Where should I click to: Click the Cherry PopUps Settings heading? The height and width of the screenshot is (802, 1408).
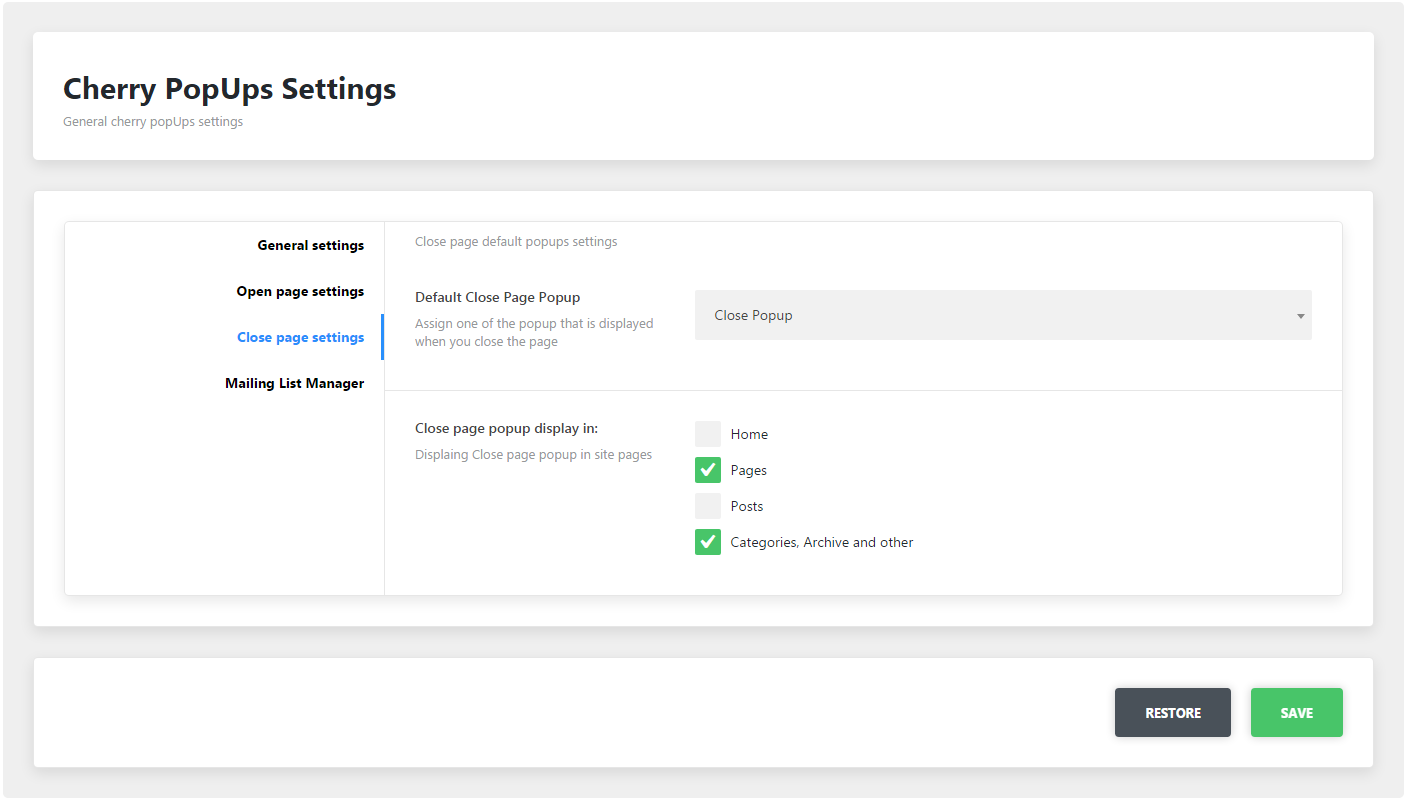(229, 89)
